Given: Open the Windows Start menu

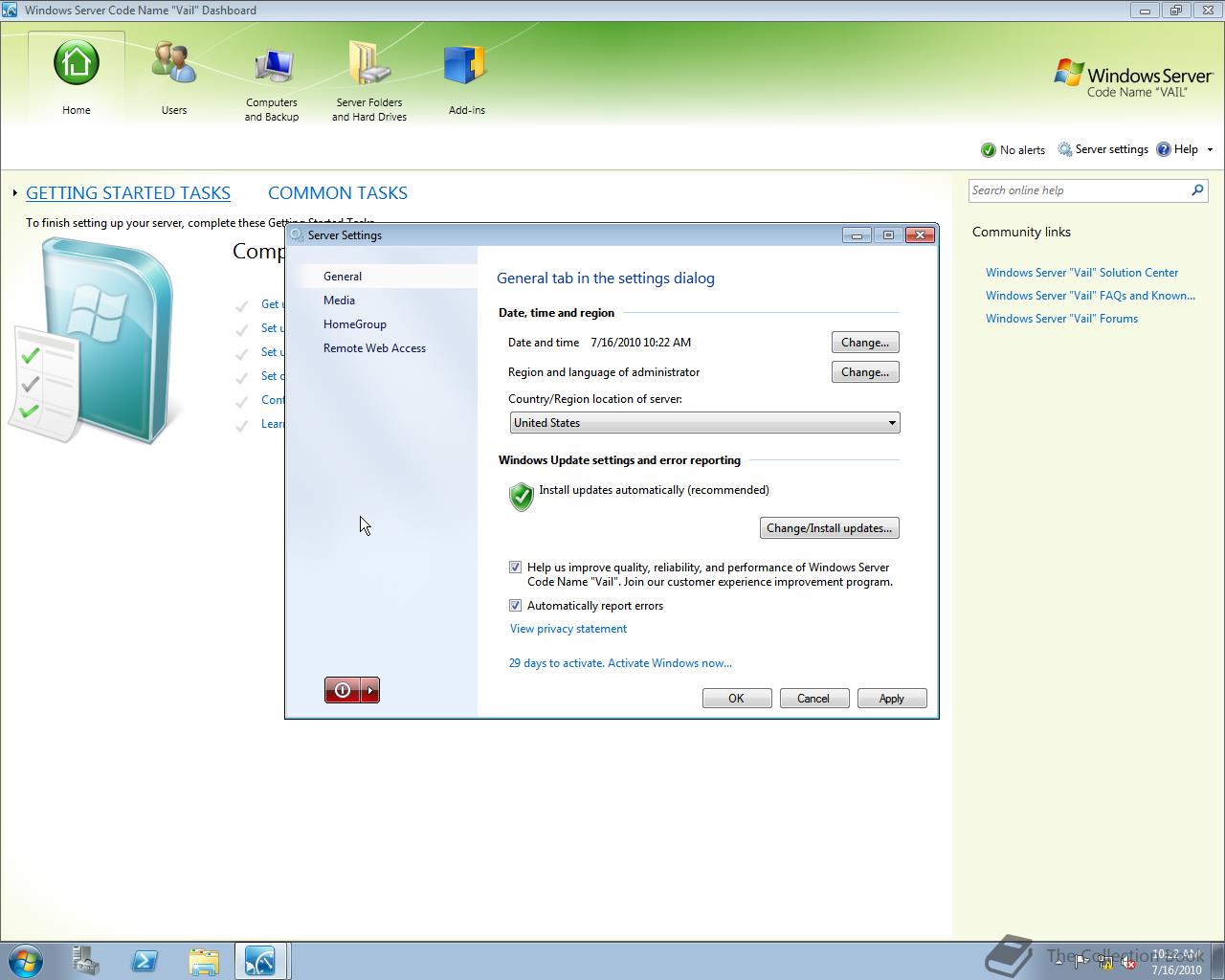Looking at the screenshot, I should click(25, 961).
